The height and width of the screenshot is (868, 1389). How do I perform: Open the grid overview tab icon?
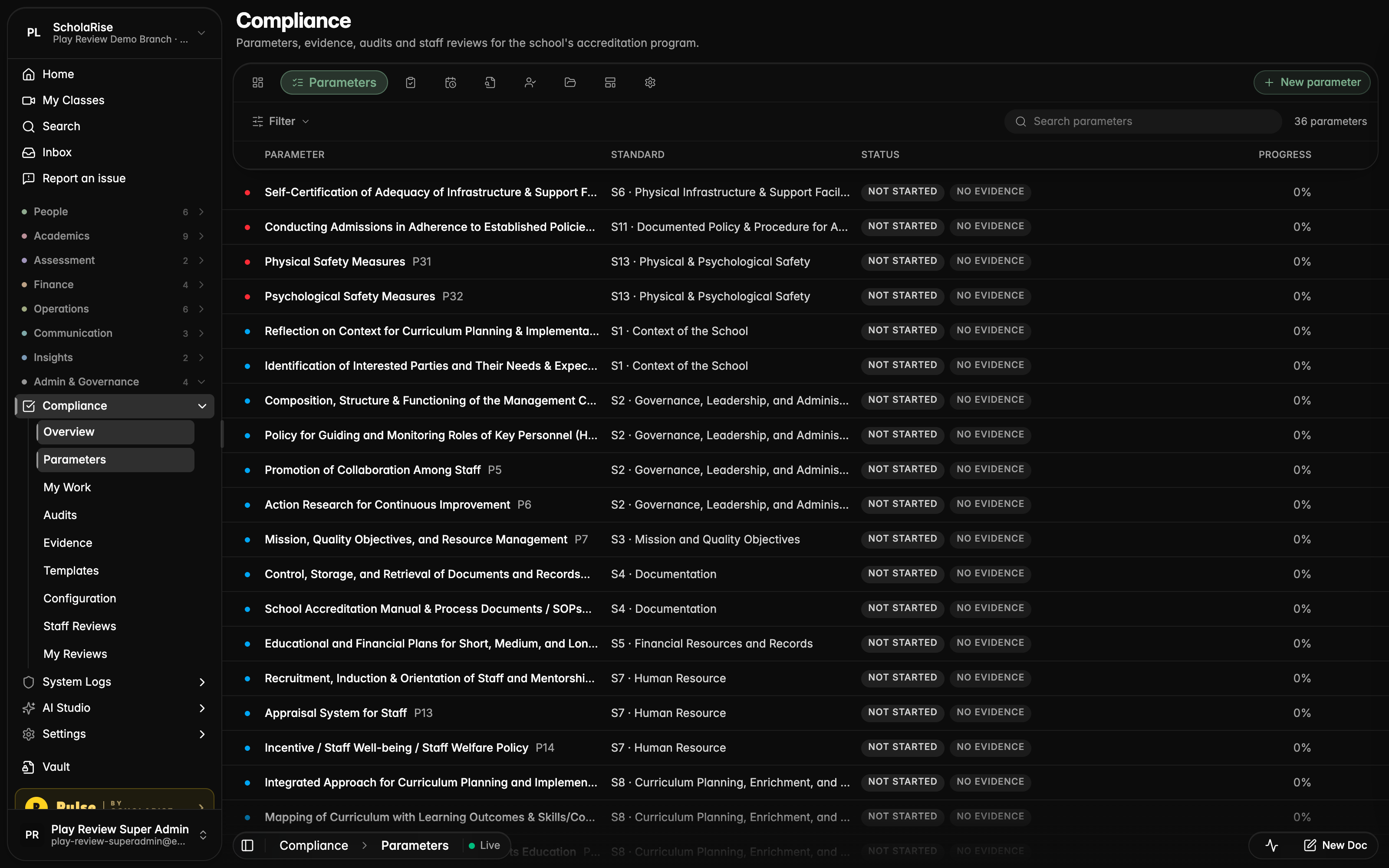tap(258, 82)
